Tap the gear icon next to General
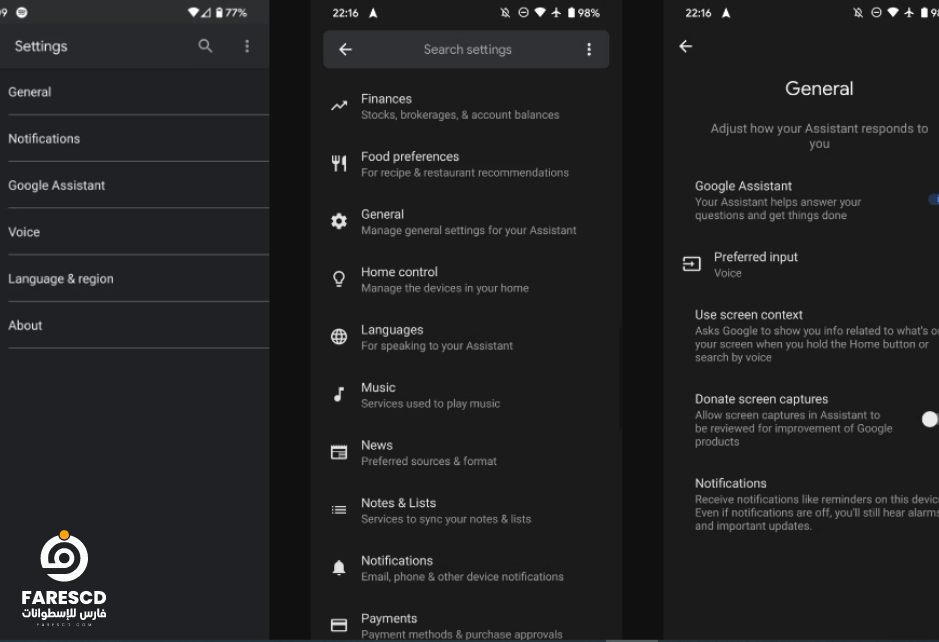 [339, 222]
